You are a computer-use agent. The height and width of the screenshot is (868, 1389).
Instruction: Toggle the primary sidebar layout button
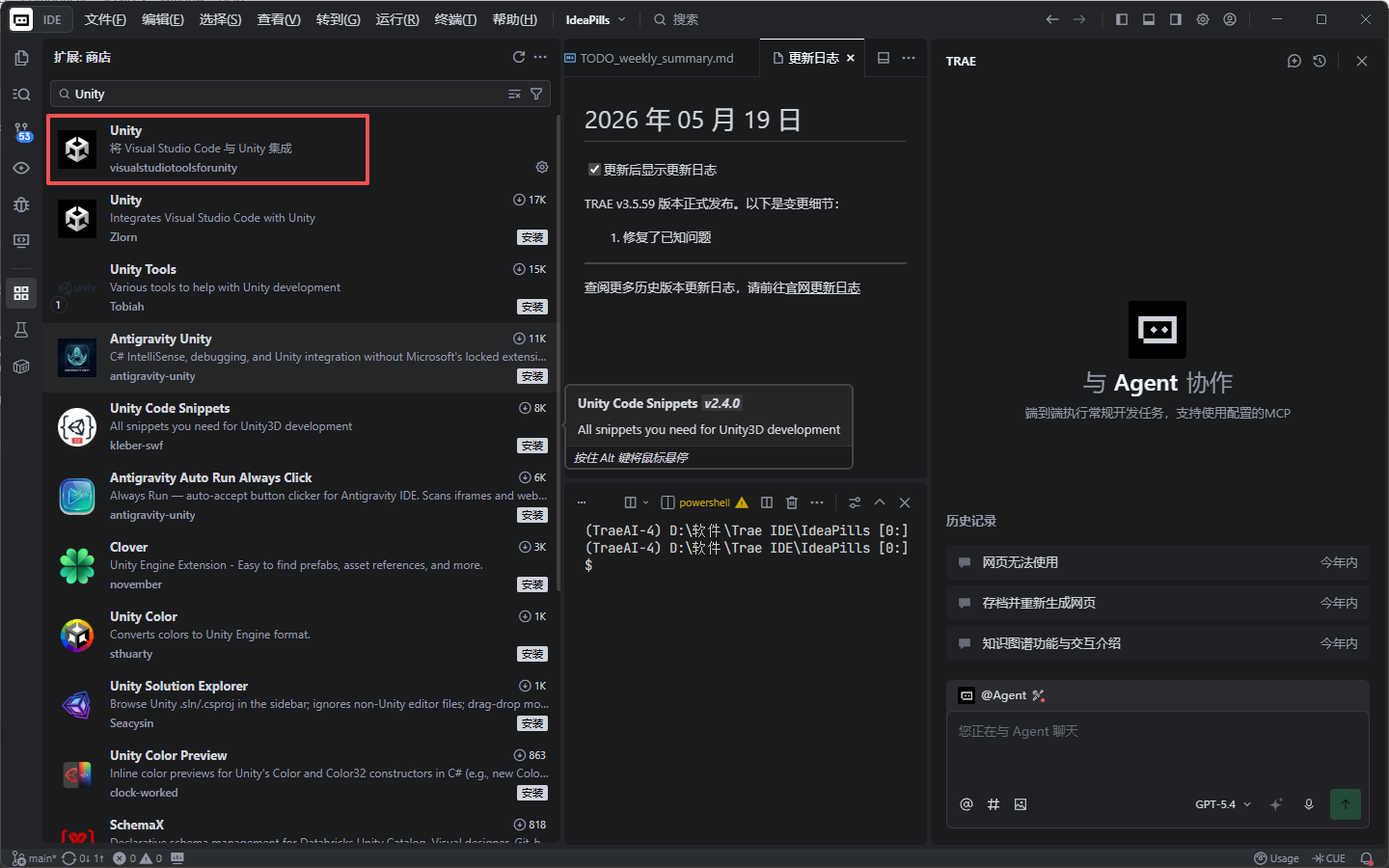(1122, 19)
